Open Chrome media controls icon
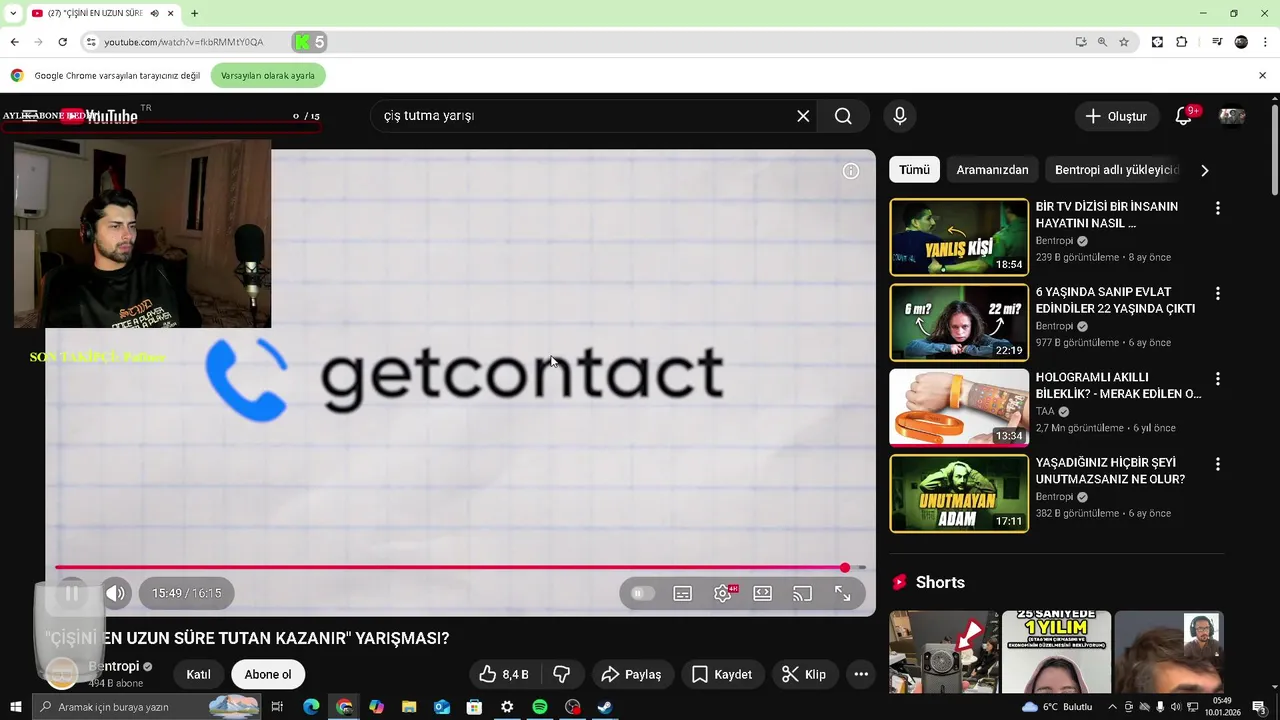The width and height of the screenshot is (1280, 720). pyautogui.click(x=1217, y=42)
